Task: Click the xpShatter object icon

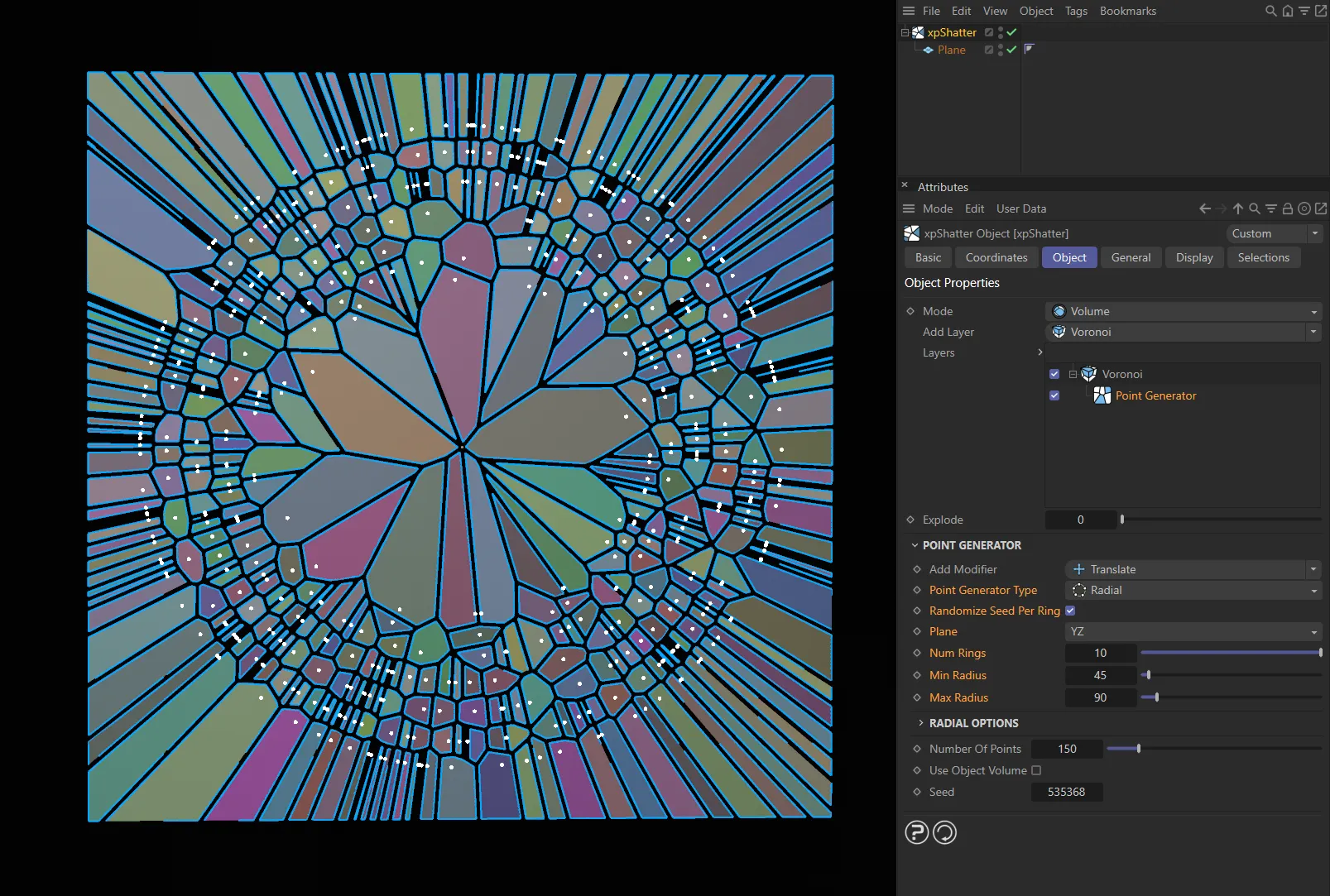Action: (919, 32)
